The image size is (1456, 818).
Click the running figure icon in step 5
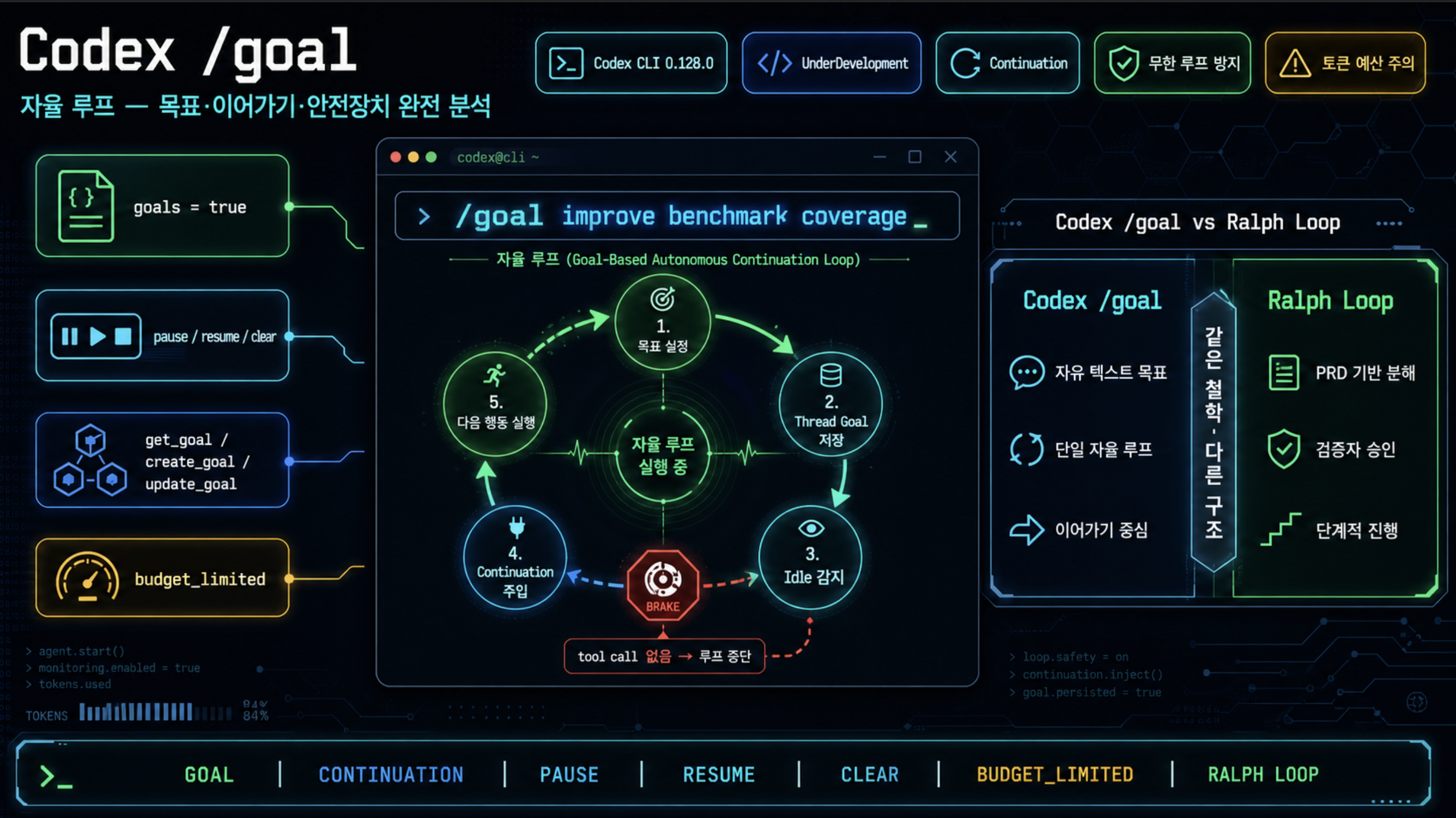(495, 375)
